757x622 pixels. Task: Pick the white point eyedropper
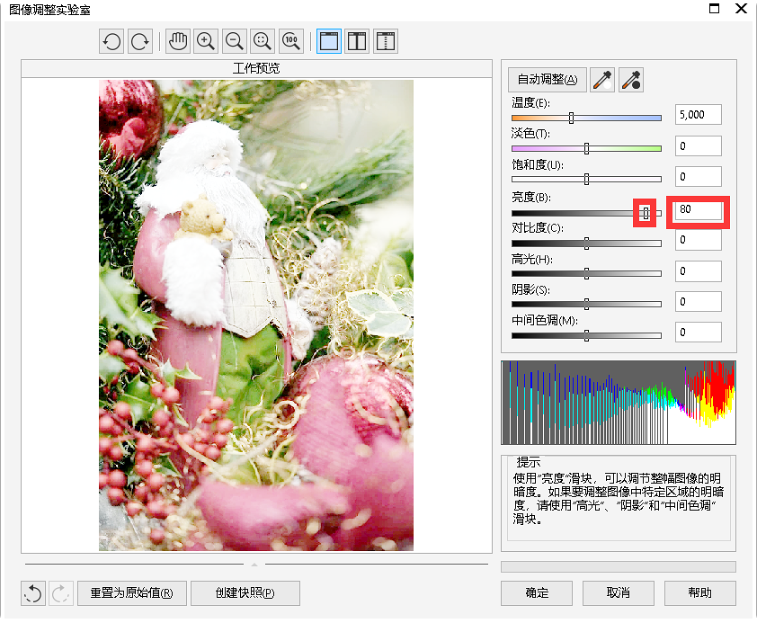602,80
